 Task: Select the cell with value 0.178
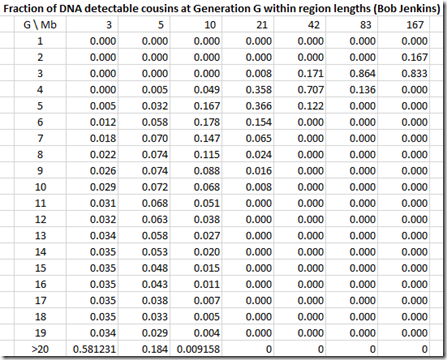[x=196, y=122]
